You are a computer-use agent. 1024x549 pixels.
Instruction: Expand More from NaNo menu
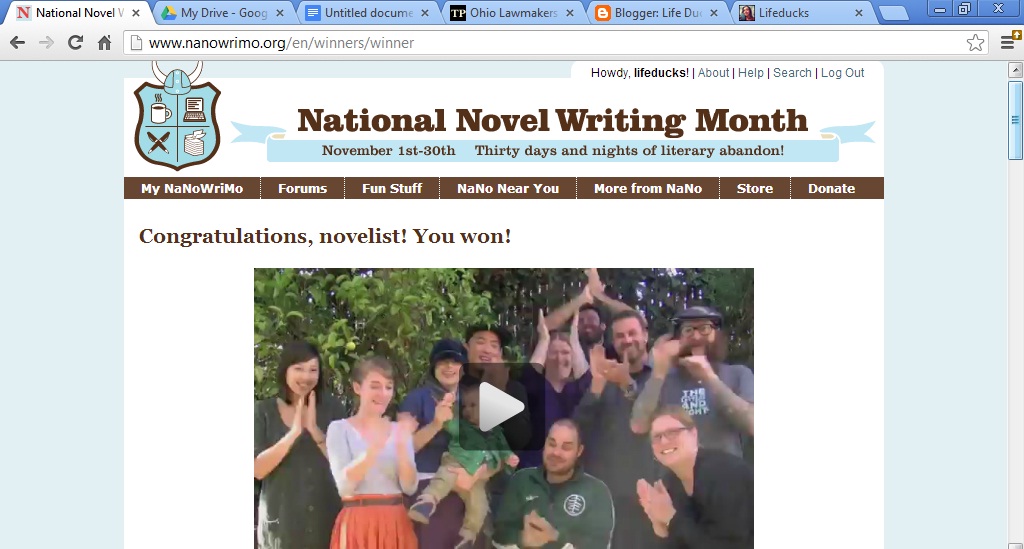[x=648, y=189]
